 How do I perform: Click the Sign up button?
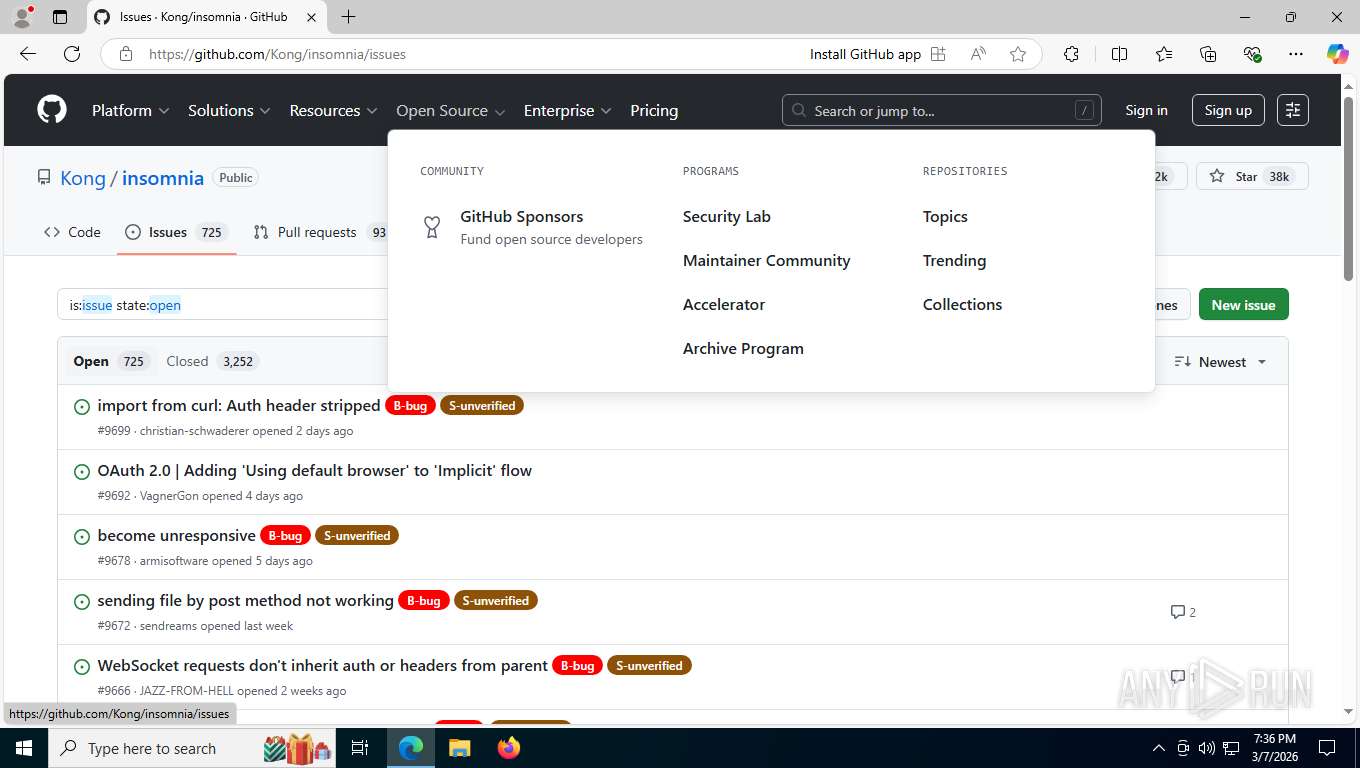[x=1228, y=110]
